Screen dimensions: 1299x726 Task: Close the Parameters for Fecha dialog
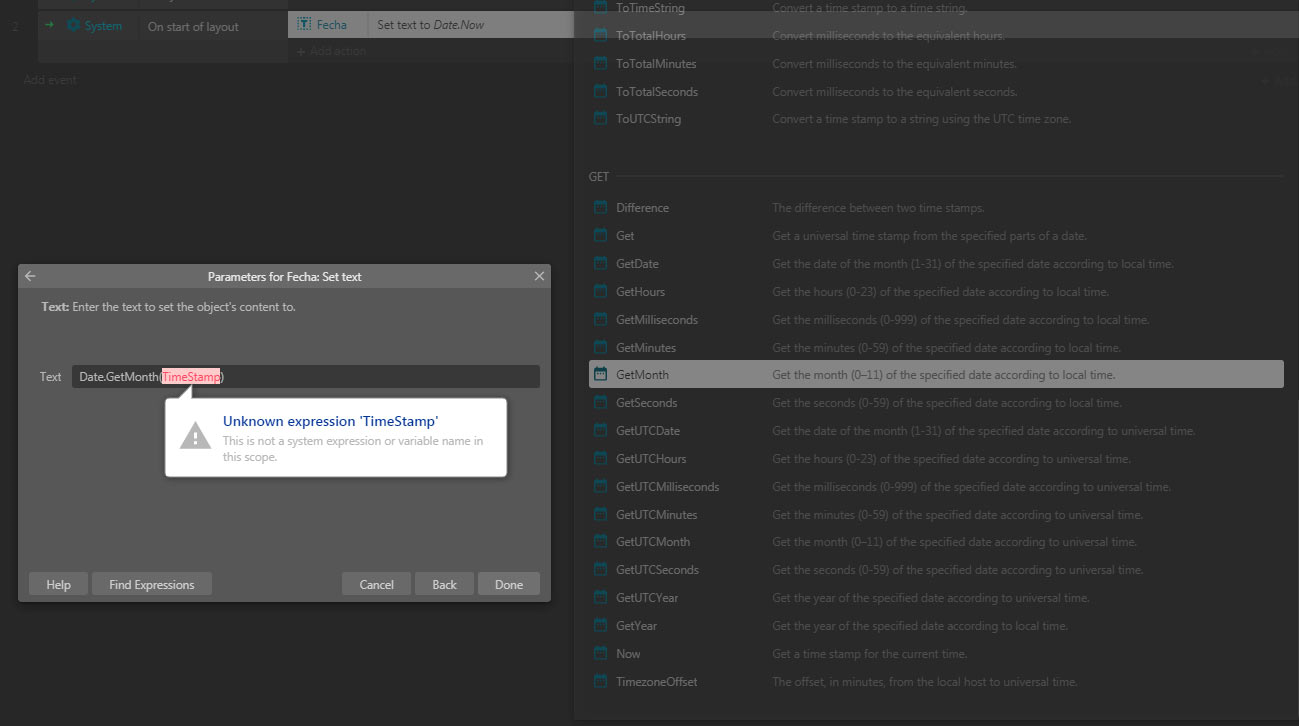pos(539,276)
